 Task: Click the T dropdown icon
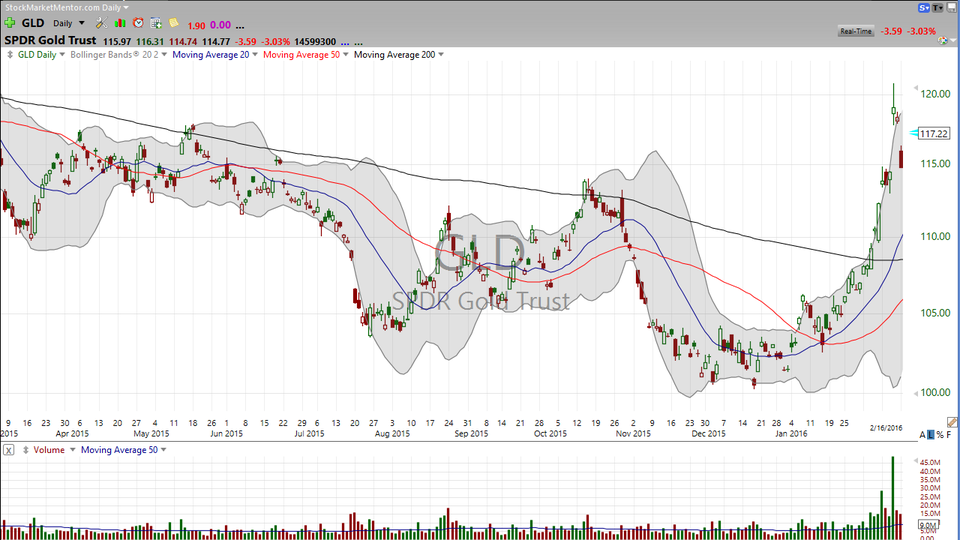(x=938, y=7)
